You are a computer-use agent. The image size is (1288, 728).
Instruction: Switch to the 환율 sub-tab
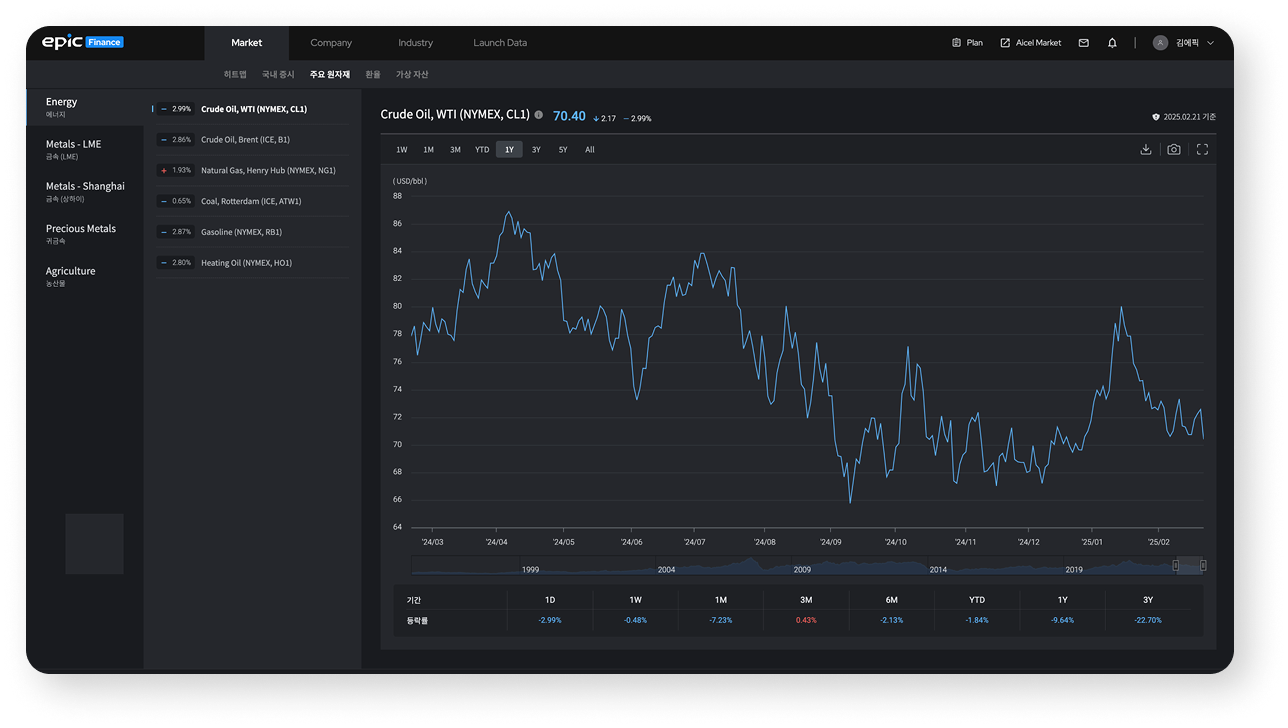pyautogui.click(x=373, y=75)
